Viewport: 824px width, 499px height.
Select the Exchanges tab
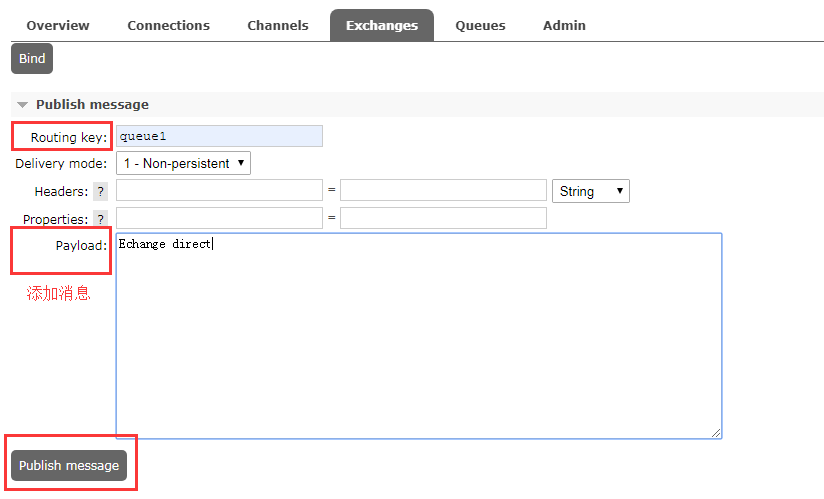pos(382,25)
